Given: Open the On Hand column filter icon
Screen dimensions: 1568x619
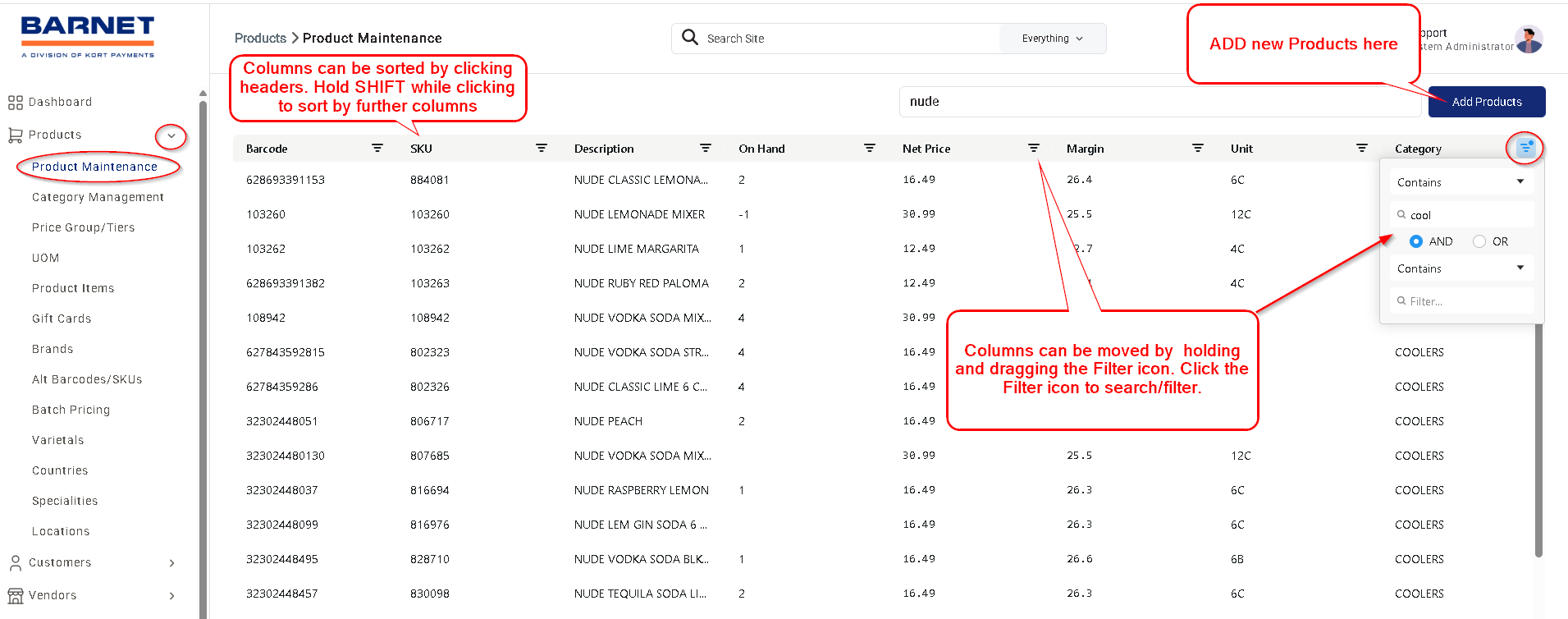Looking at the screenshot, I should point(870,148).
